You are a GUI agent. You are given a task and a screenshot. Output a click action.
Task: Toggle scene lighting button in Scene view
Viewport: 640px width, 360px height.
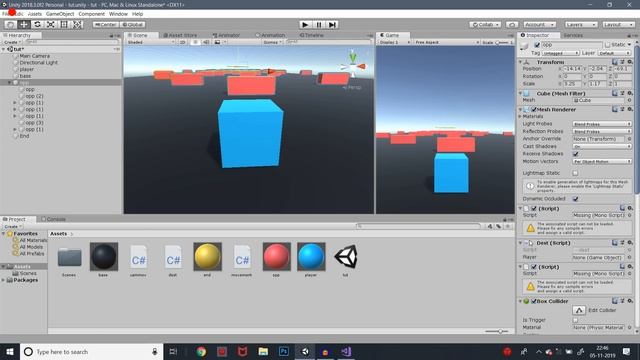point(195,42)
